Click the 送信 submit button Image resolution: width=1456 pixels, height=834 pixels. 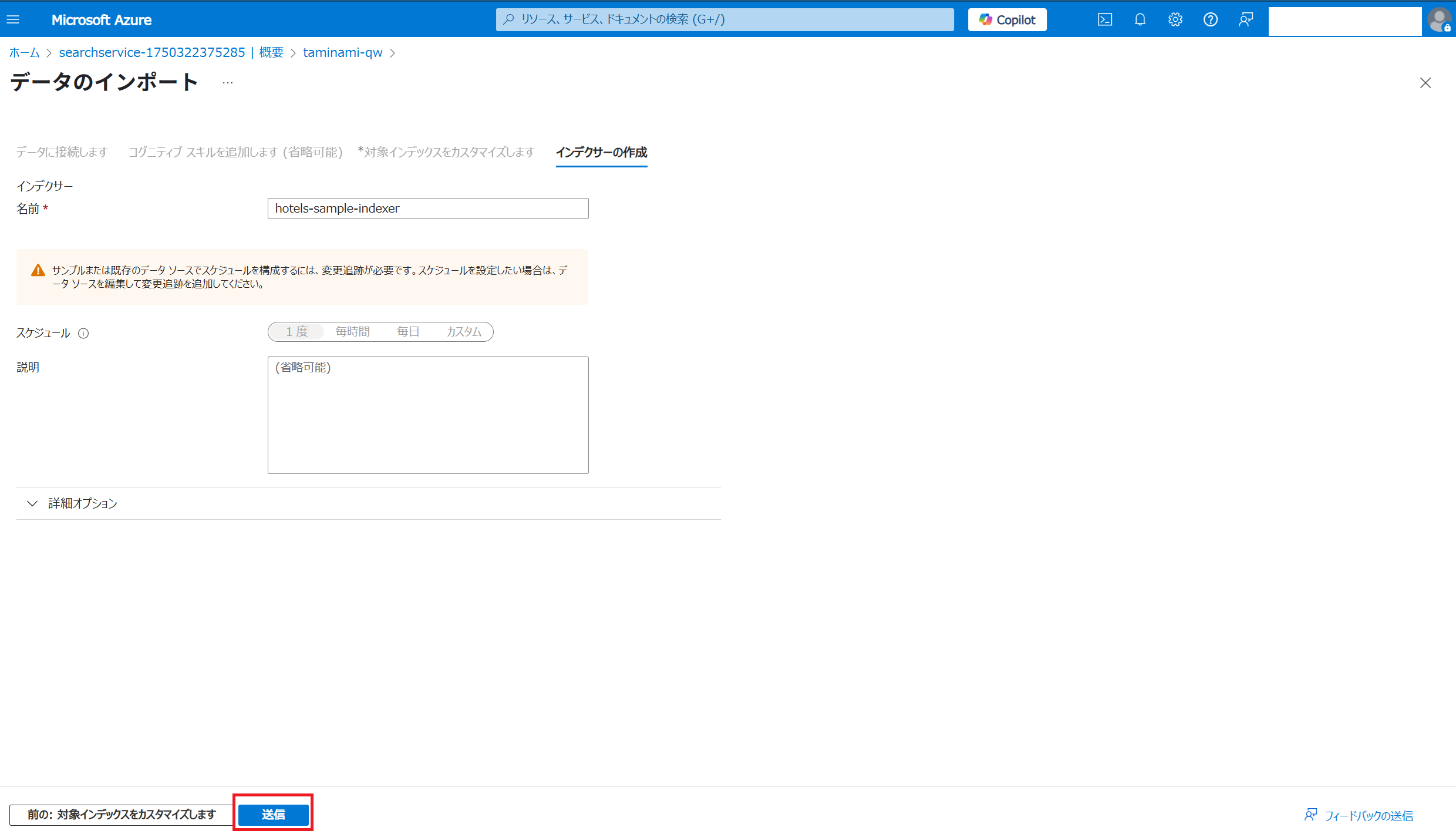273,814
